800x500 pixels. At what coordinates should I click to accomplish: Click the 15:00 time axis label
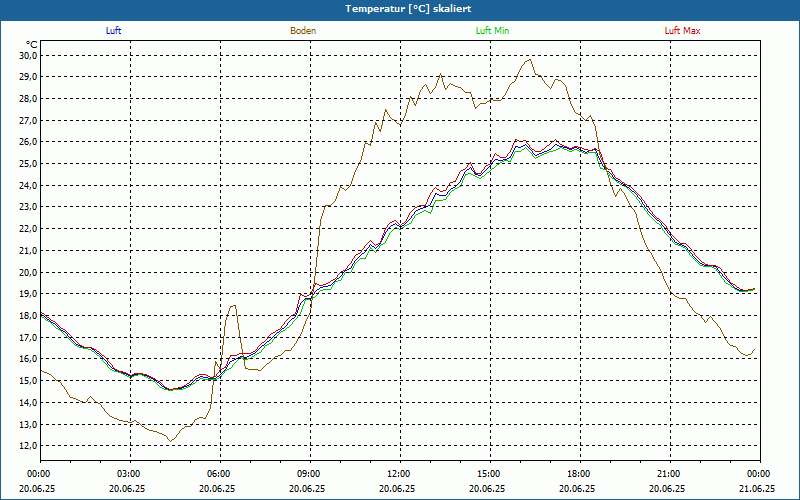(x=491, y=474)
